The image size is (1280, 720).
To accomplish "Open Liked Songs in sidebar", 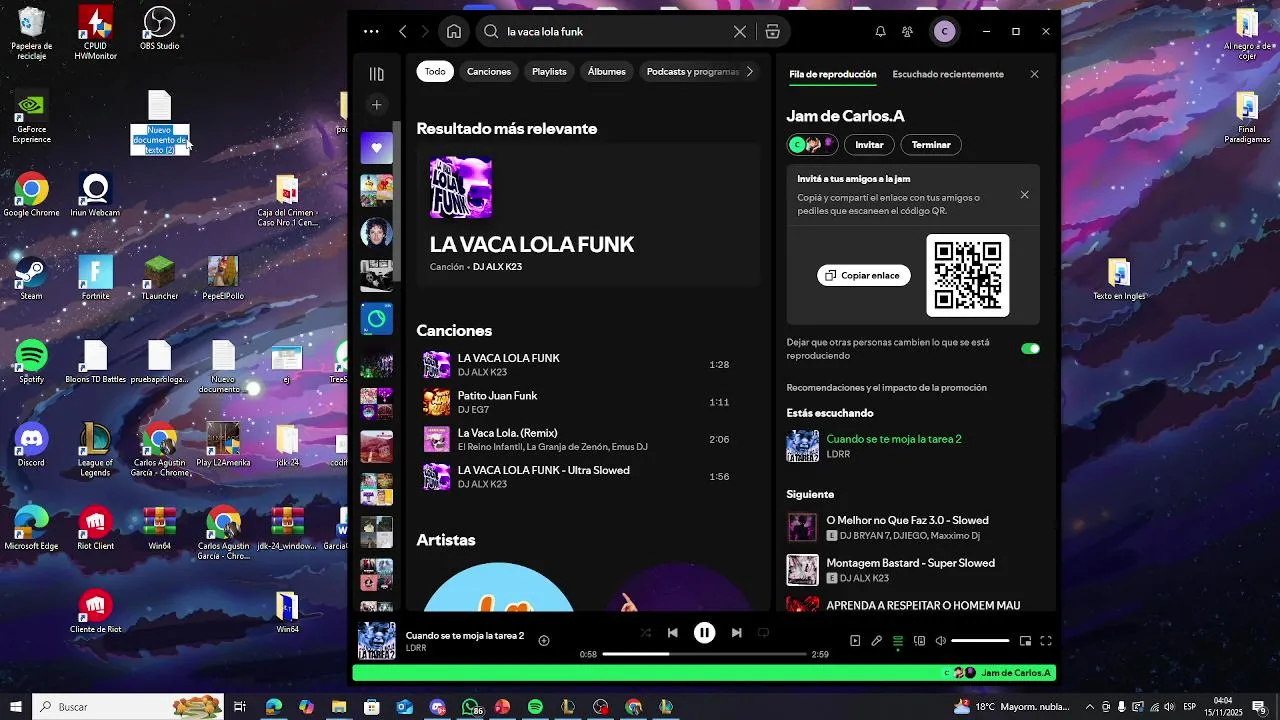I will [377, 148].
